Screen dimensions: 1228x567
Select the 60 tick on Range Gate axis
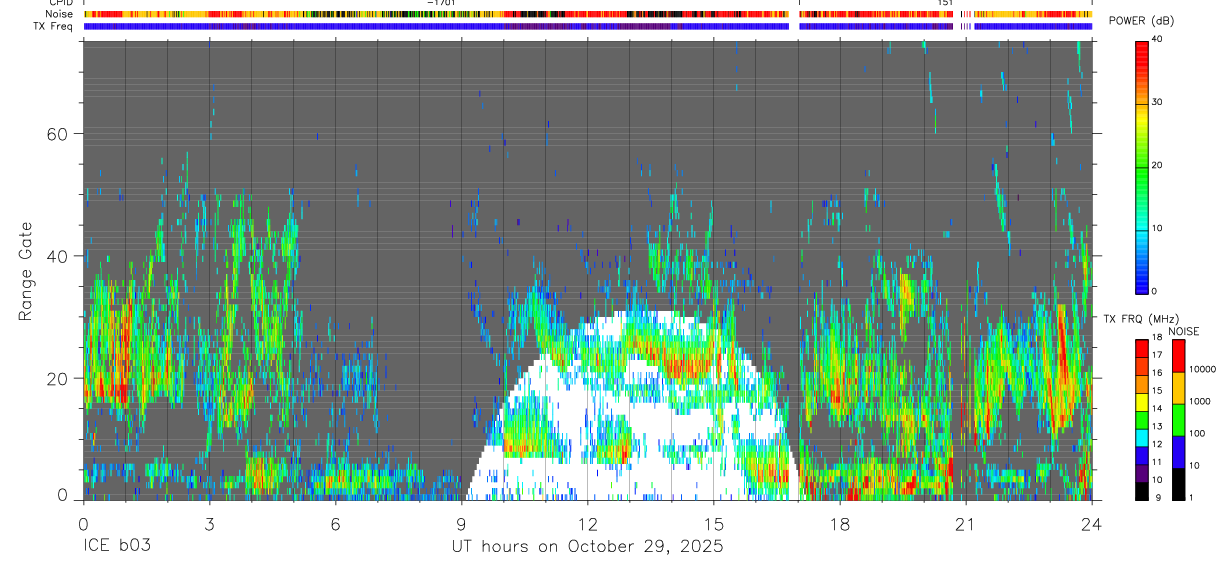(55, 133)
